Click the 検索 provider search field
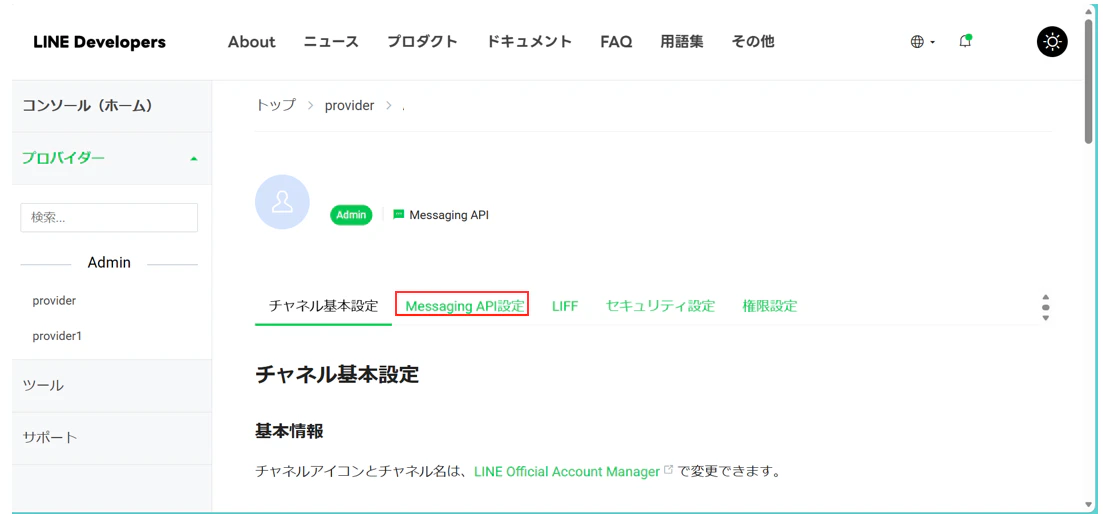The image size is (1103, 514). click(x=109, y=218)
